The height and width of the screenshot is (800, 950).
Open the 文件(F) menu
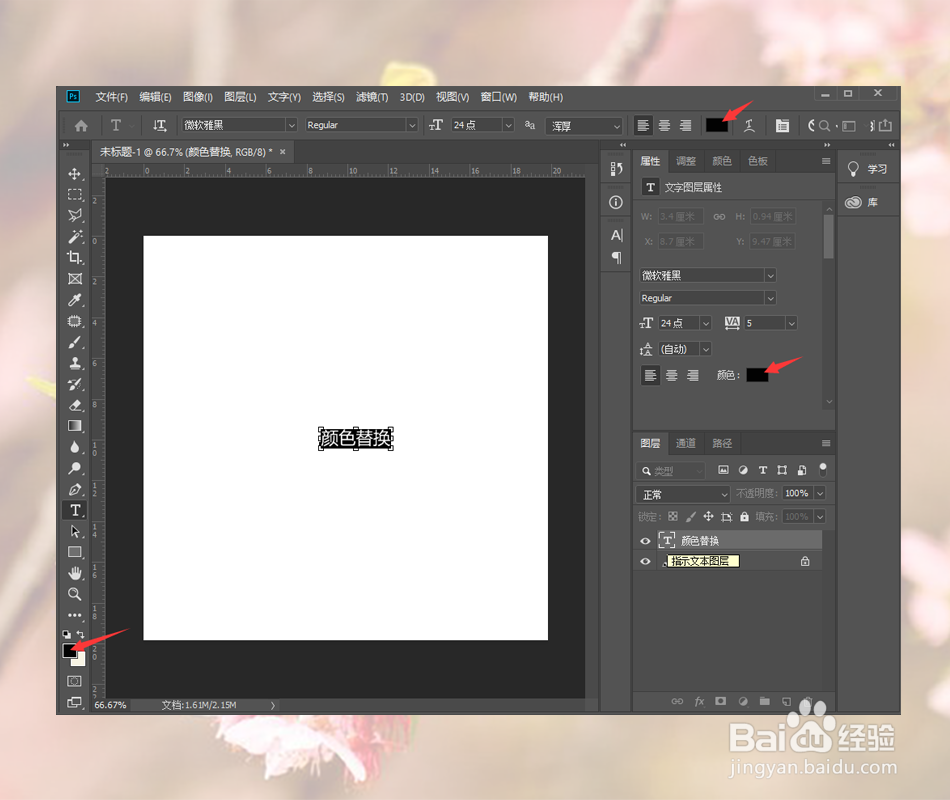[111, 97]
